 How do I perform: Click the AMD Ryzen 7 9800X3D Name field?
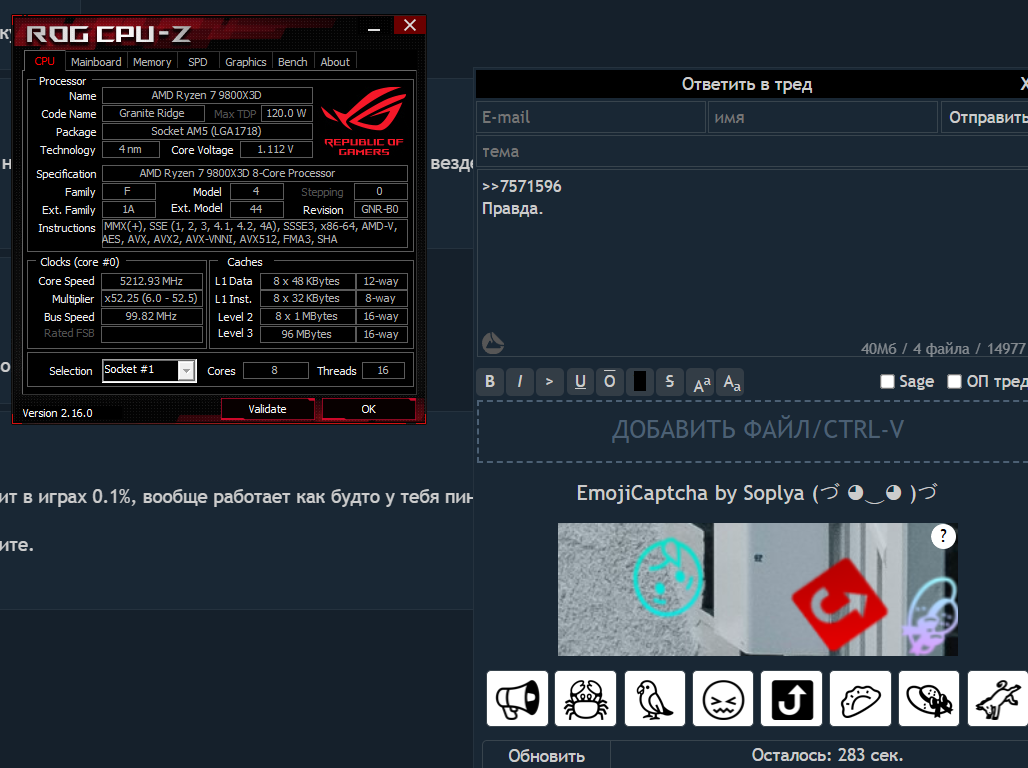[207, 95]
